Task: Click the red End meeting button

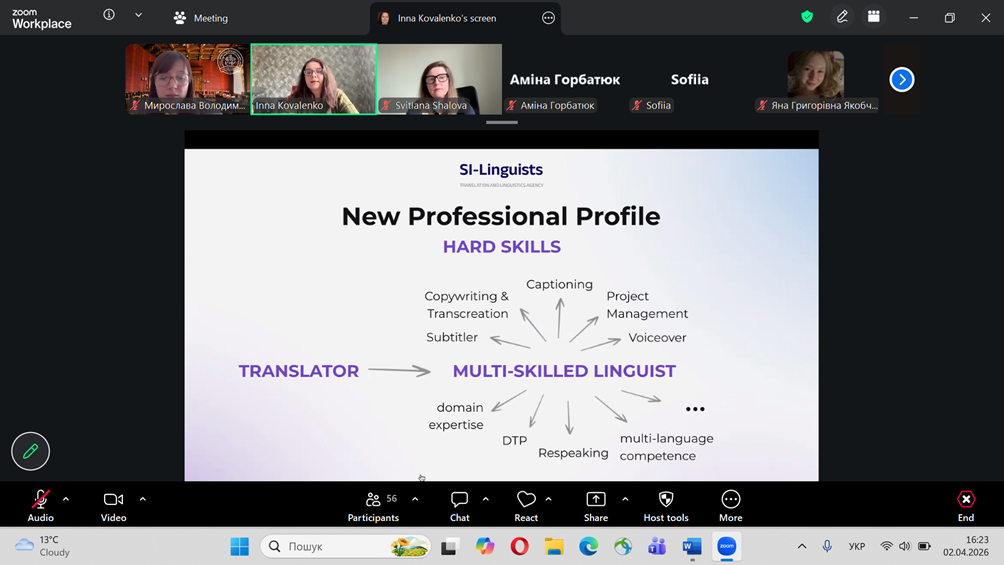Action: click(966, 505)
